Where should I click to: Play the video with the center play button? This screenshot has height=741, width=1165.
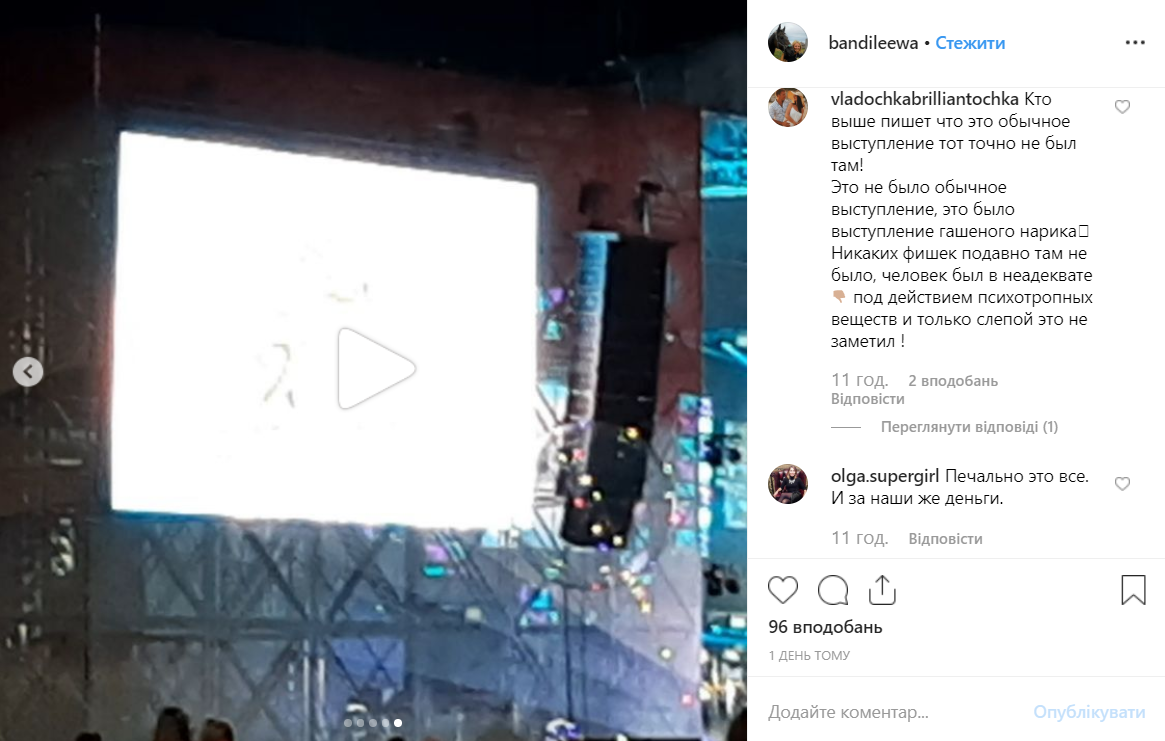point(376,368)
